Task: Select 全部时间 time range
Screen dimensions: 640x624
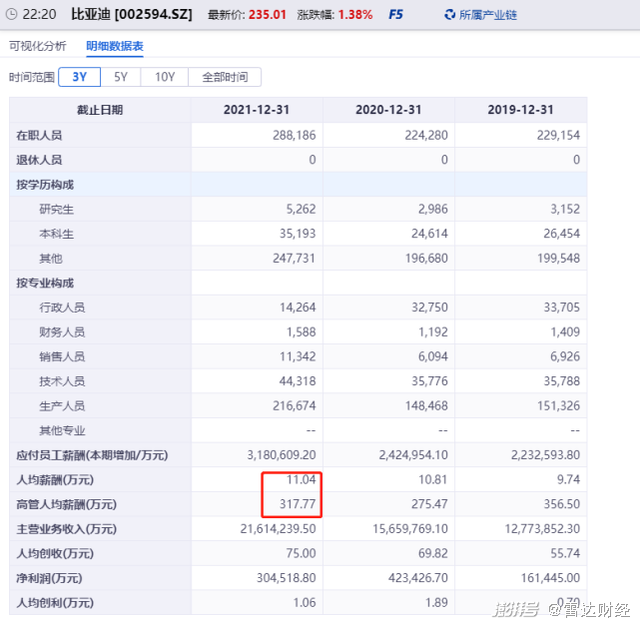Action: tap(224, 77)
